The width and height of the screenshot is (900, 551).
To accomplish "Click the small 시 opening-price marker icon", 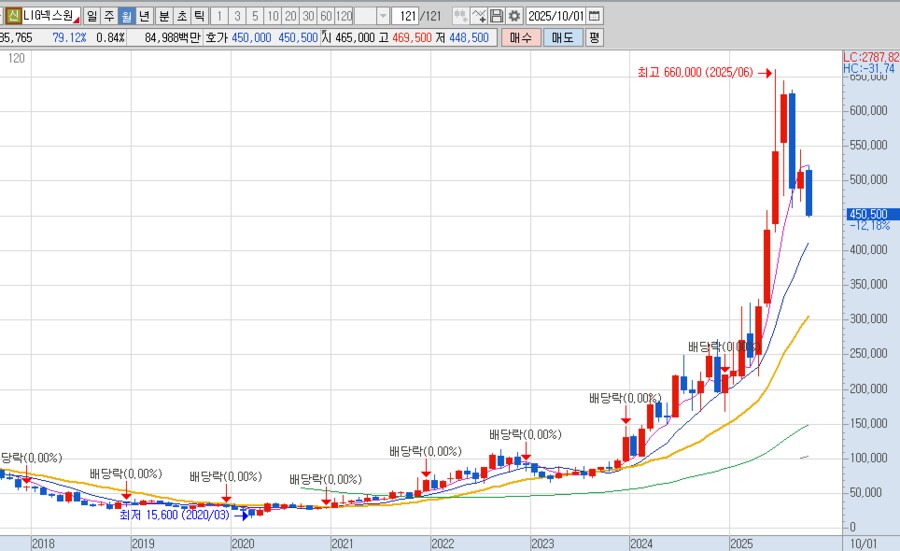I will 326,37.
